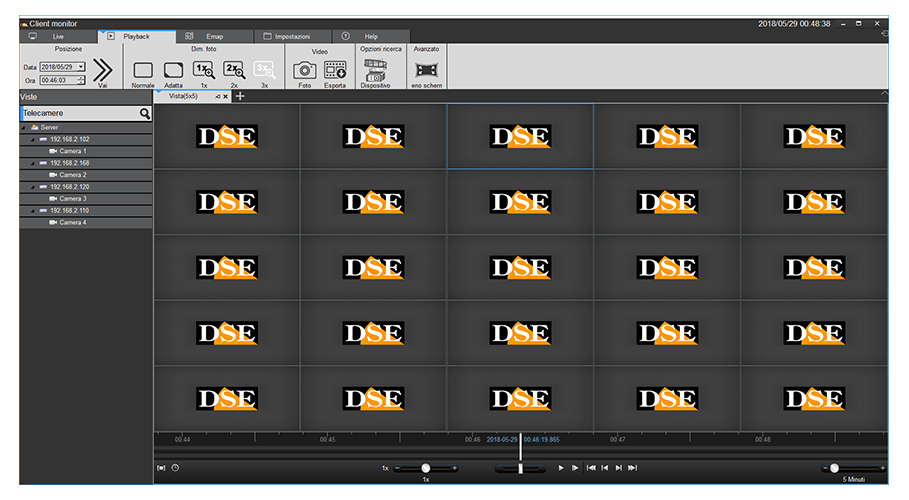
Task: Click the search magnifier in Telecamere field
Action: [145, 114]
